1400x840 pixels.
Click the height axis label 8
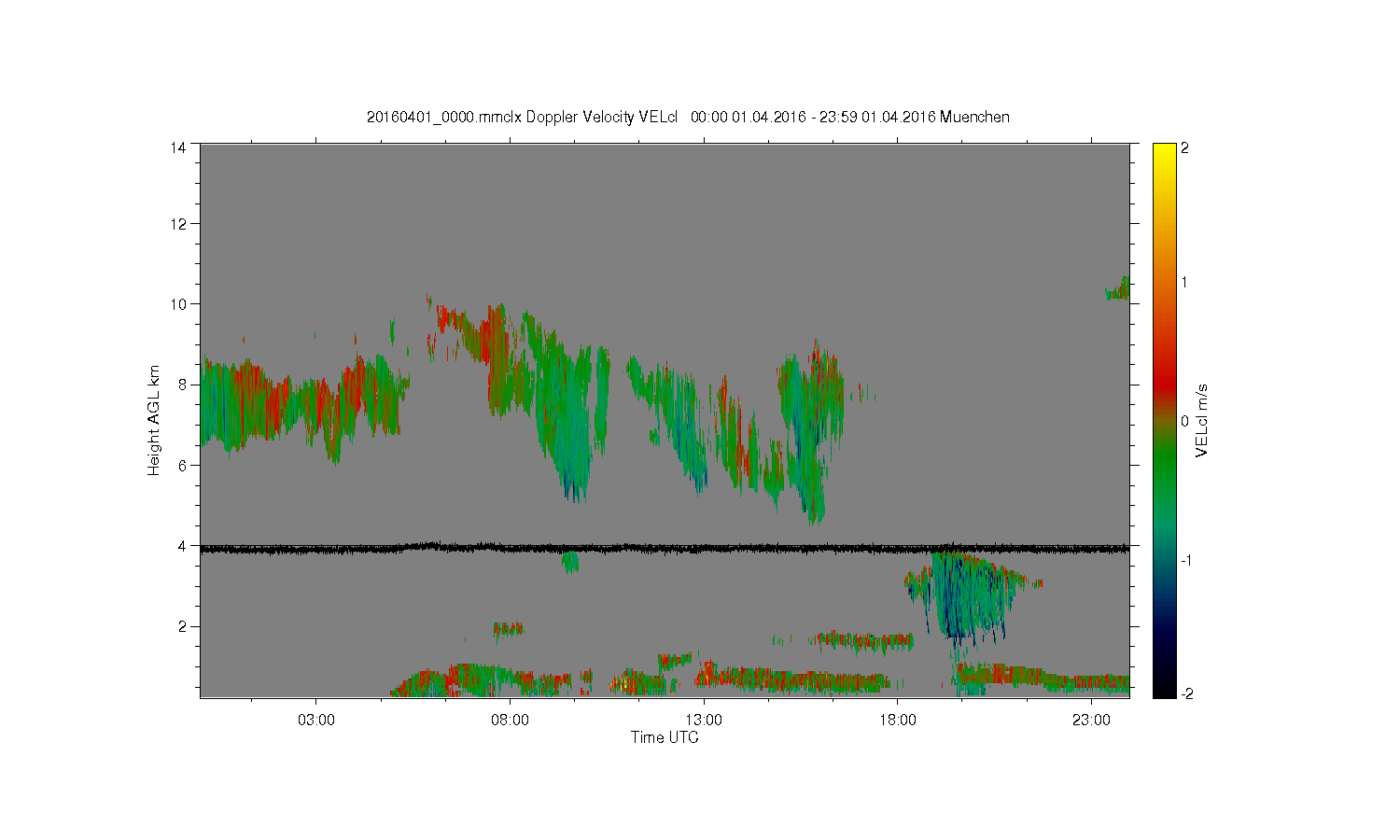point(181,385)
